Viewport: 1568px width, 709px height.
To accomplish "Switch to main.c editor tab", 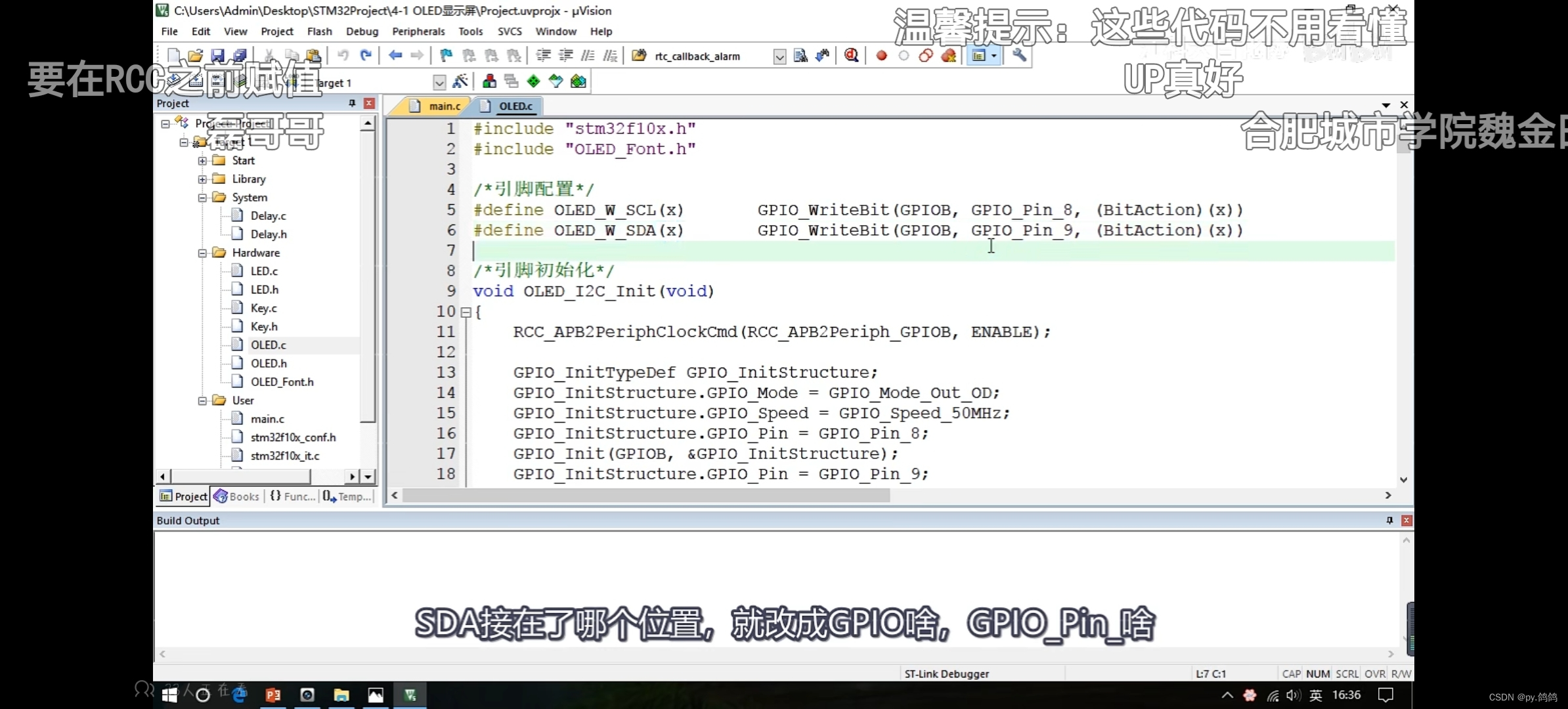I will coord(435,106).
